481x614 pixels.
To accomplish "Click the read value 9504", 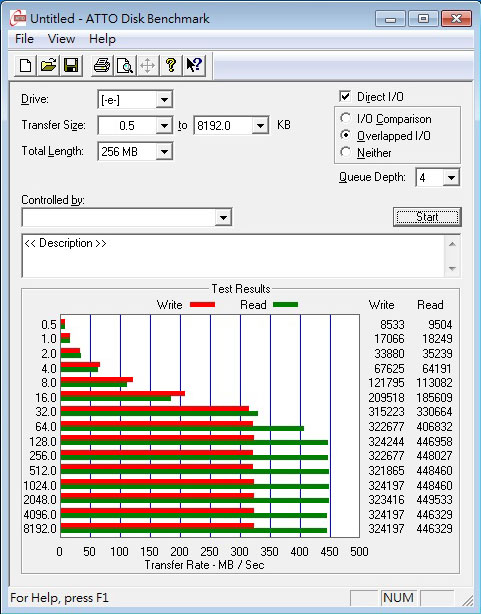I will click(440, 325).
